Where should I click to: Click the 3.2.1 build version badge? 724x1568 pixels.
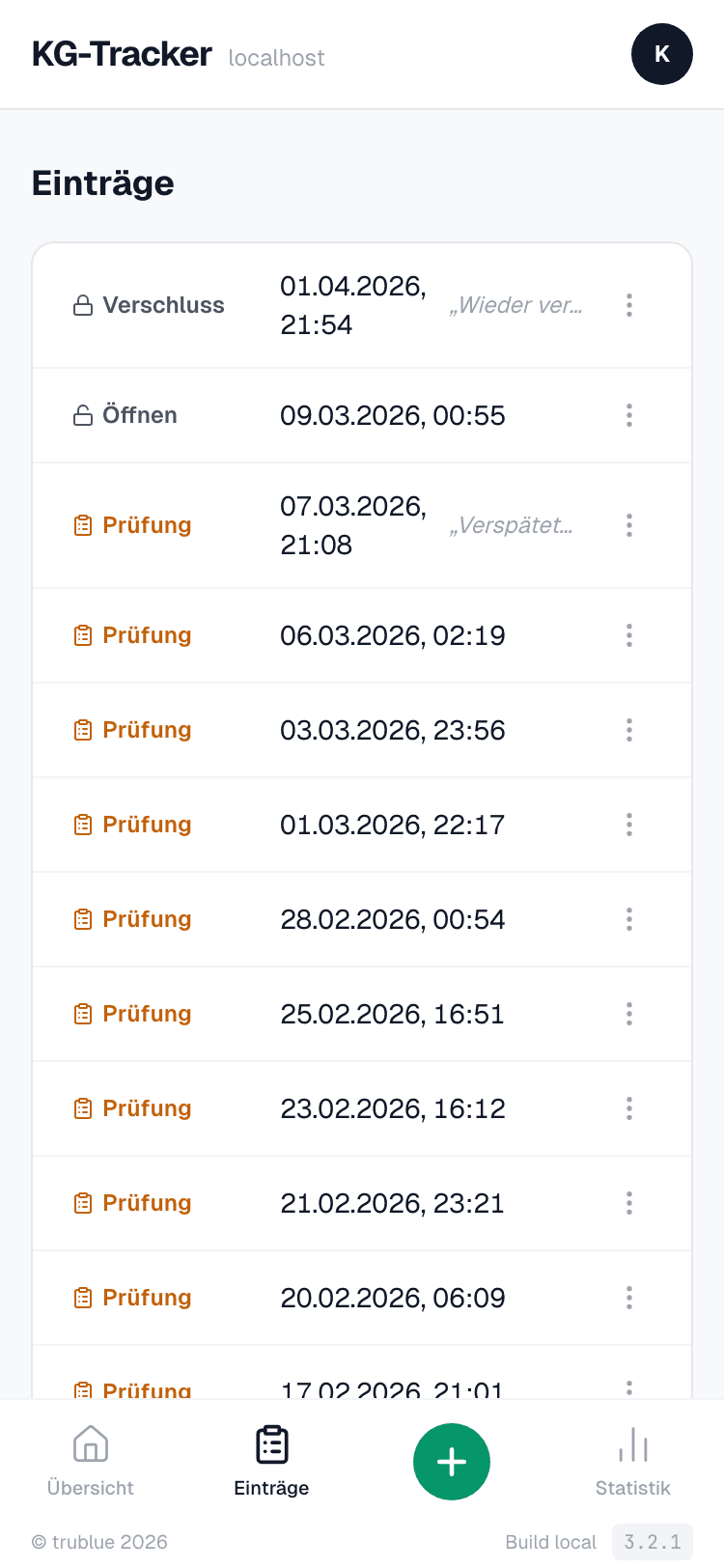pos(652,1542)
